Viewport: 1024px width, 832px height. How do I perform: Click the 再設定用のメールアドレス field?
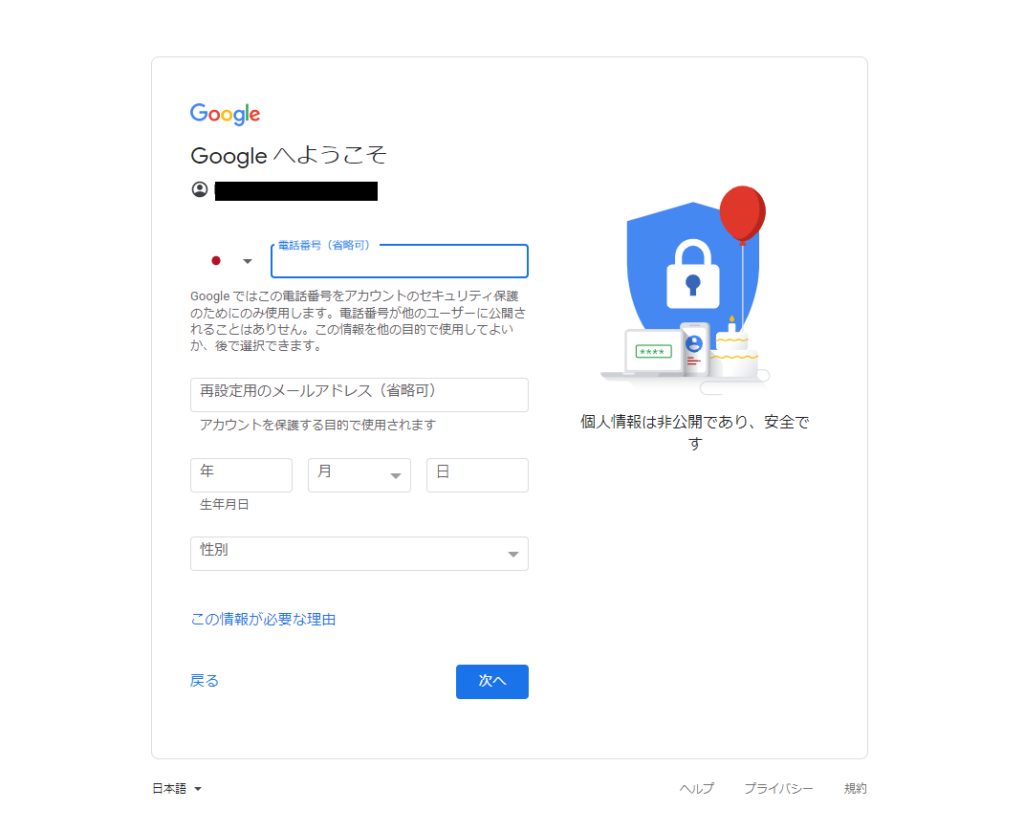coord(359,394)
